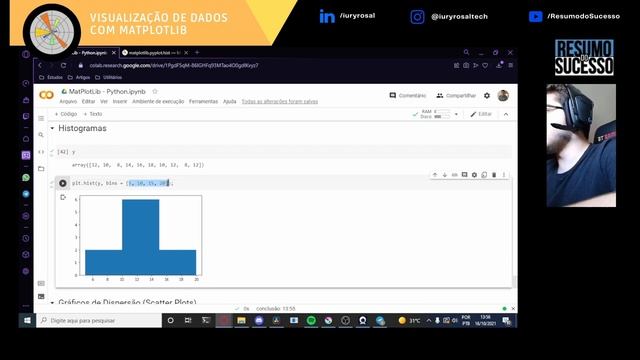Move the cell up with the arrow icon
This screenshot has height=360, width=640.
tap(435, 175)
